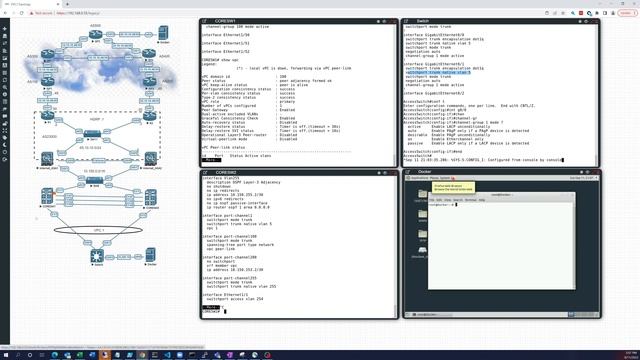Open the Status sidebar icon
This screenshot has width=640, height=360.
[x=4, y=94]
